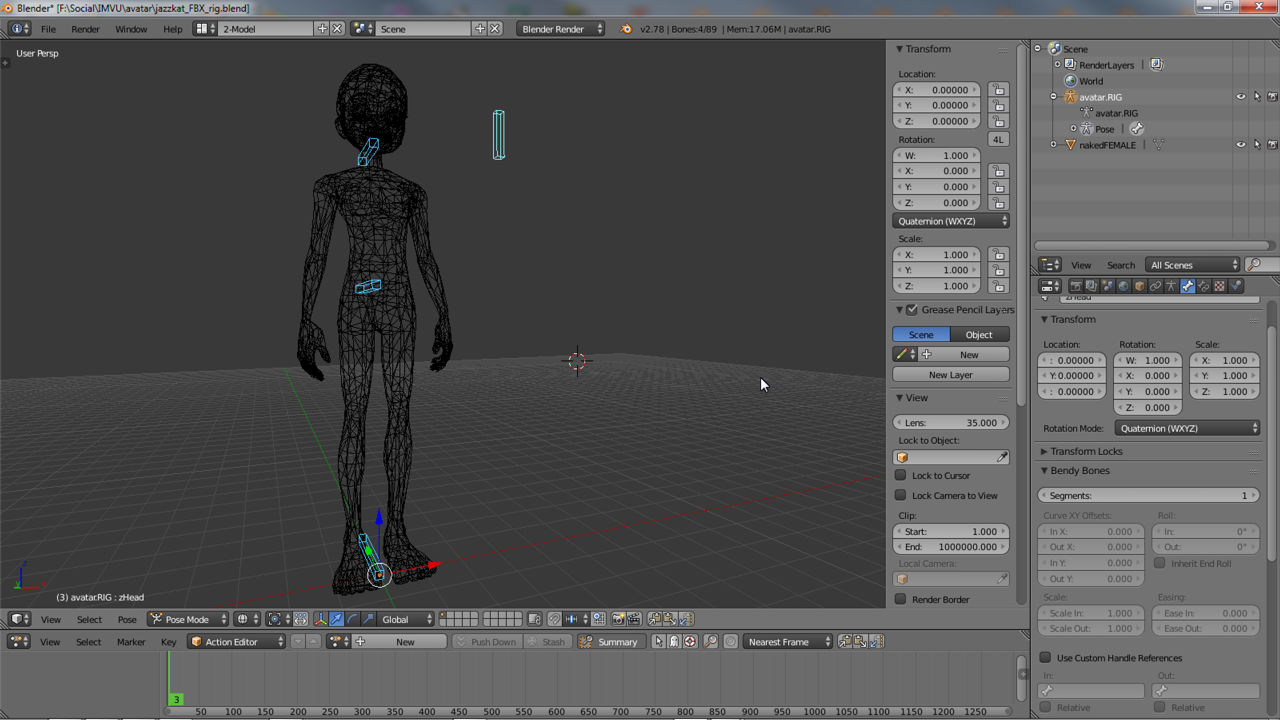Toggle Lock to Cursor option
Image resolution: width=1280 pixels, height=720 pixels.
[x=899, y=475]
